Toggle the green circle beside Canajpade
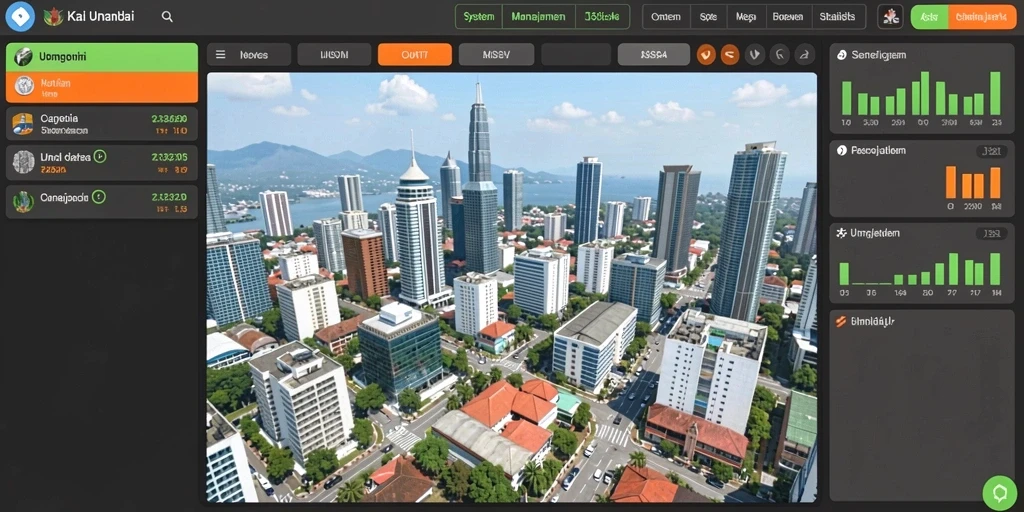Image resolution: width=1024 pixels, height=512 pixels. click(x=99, y=197)
